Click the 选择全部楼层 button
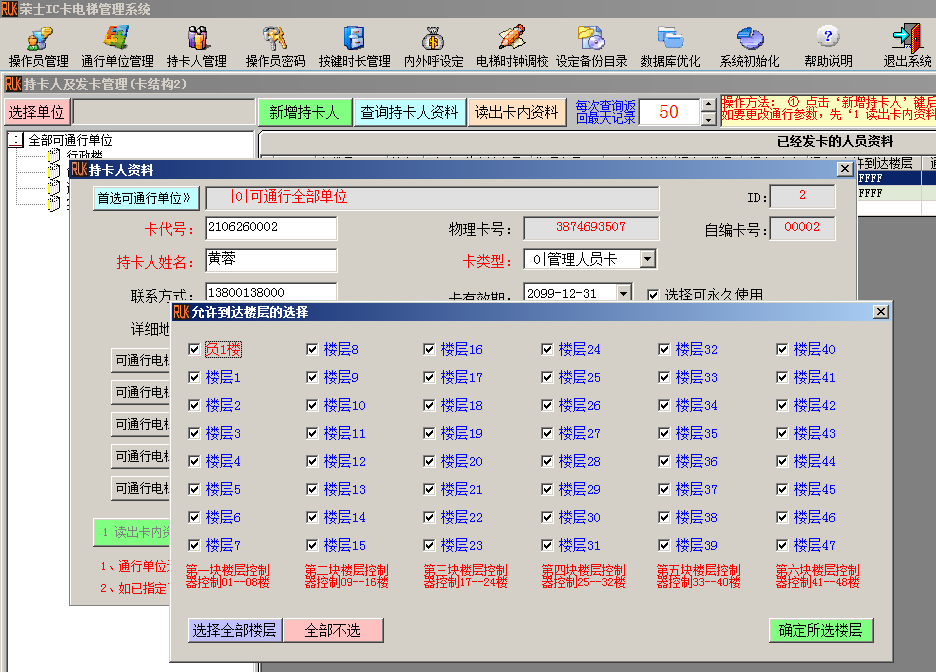936x672 pixels. pyautogui.click(x=235, y=630)
